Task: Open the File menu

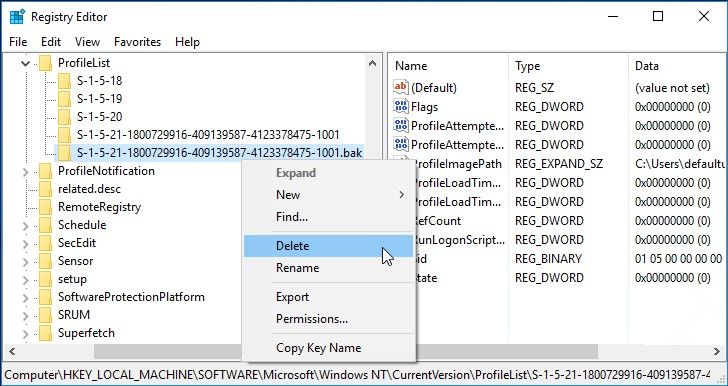Action: pos(18,42)
